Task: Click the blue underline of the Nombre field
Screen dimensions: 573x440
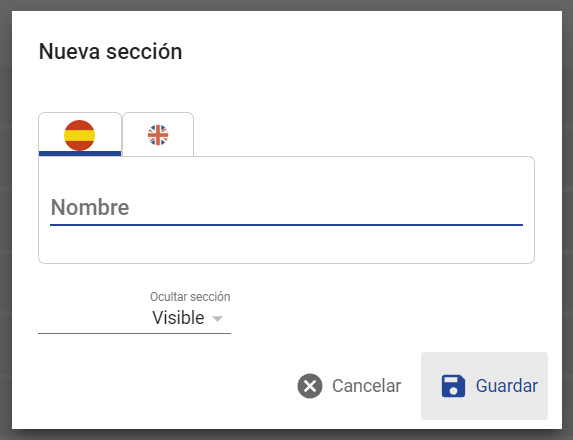Action: (286, 225)
